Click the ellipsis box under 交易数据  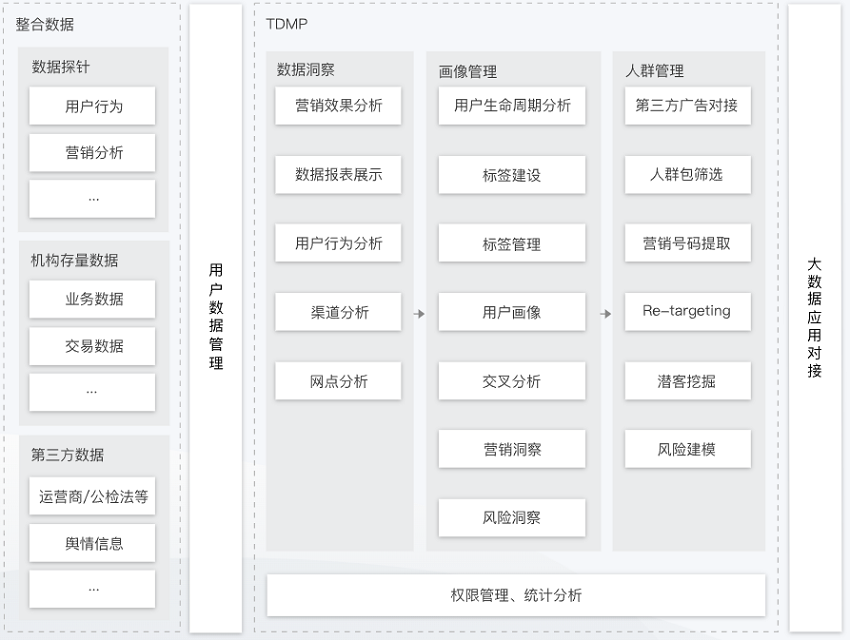coord(92,392)
